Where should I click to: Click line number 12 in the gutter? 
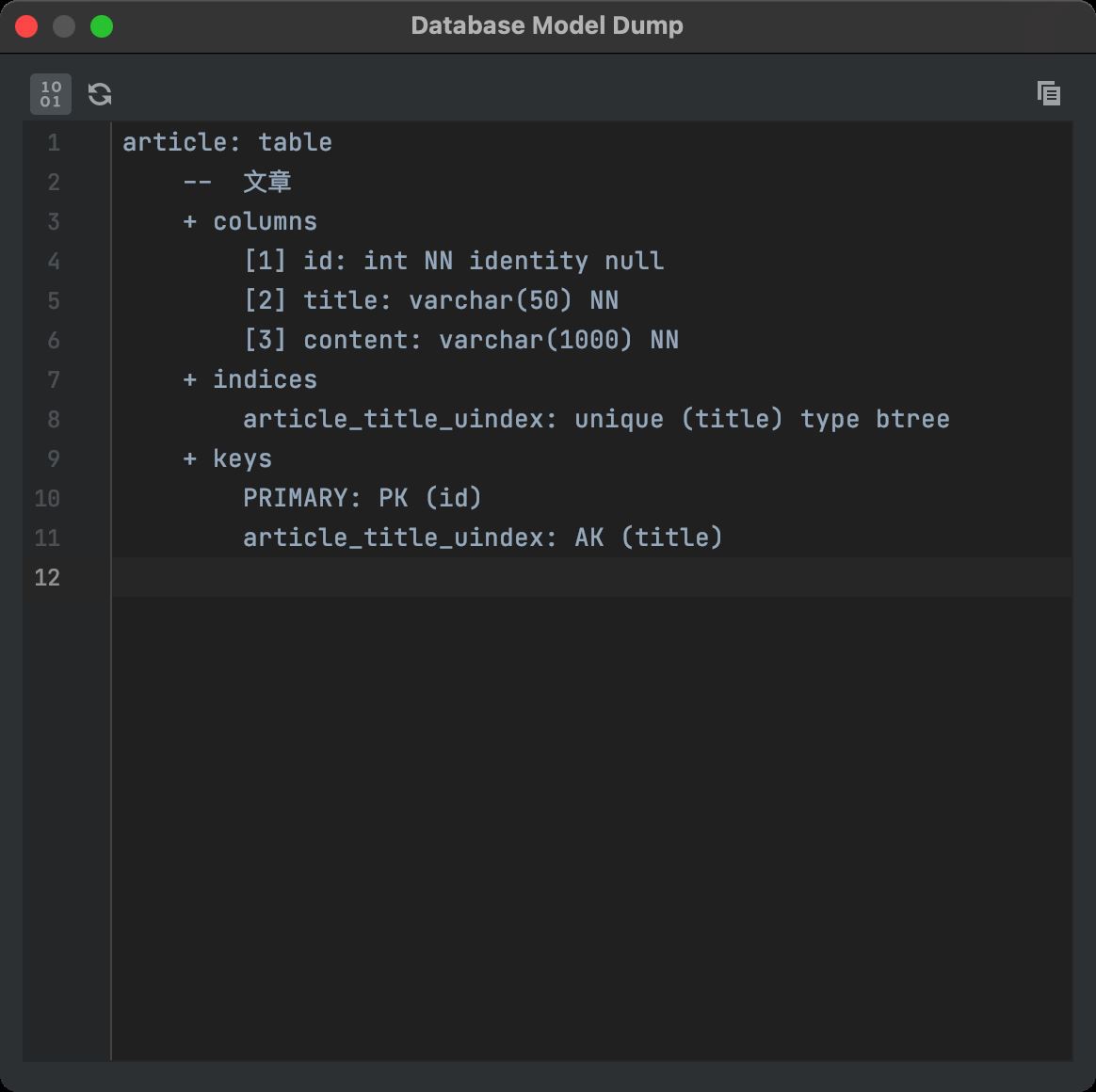47,578
